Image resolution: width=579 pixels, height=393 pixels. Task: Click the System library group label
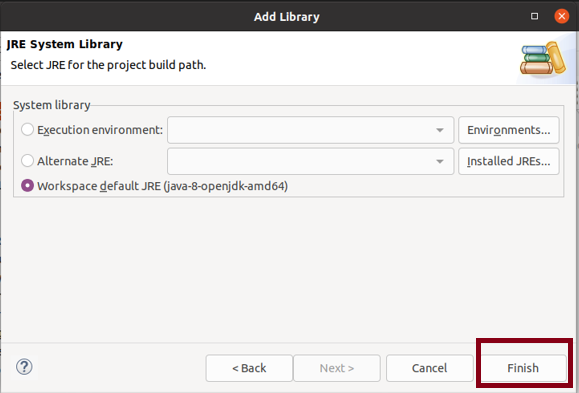point(52,105)
